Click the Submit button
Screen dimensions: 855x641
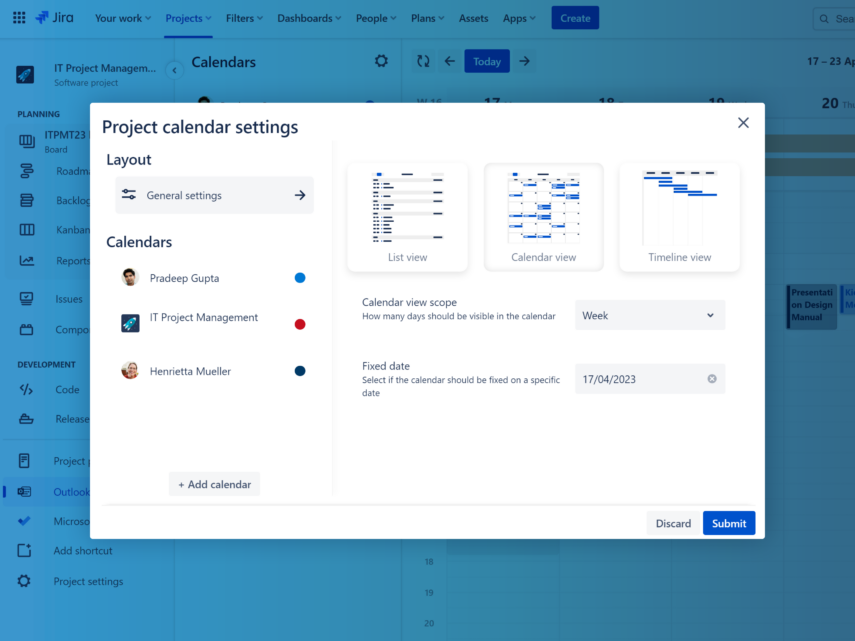(x=728, y=523)
